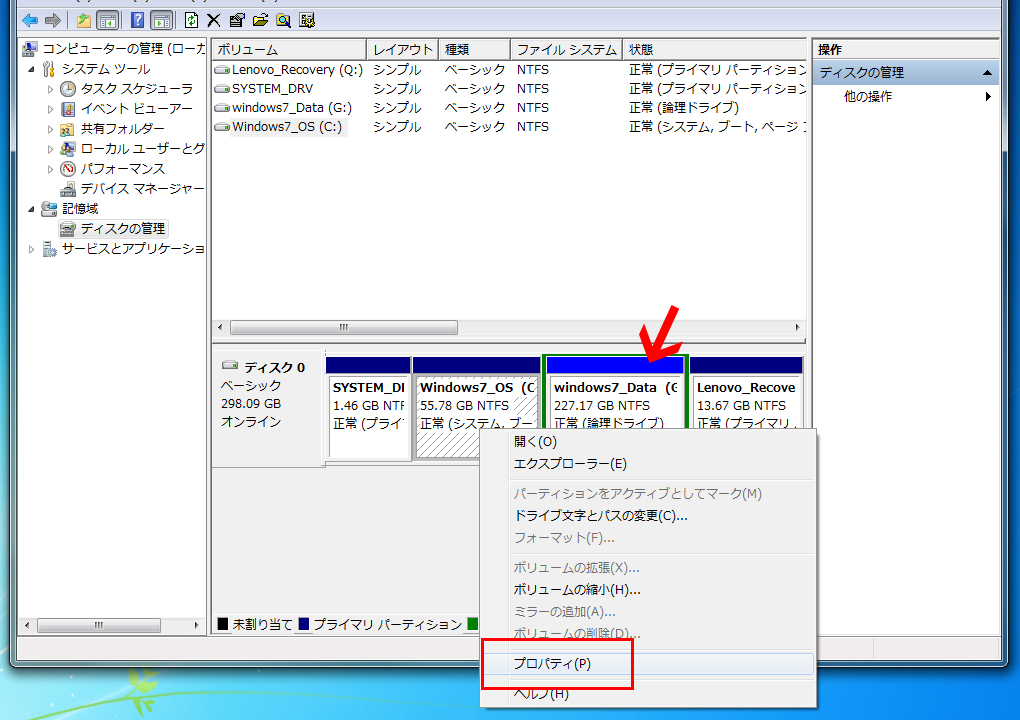Viewport: 1020px width, 720px height.
Task: Click the magnifying glass toolbar icon
Action: pos(284,20)
